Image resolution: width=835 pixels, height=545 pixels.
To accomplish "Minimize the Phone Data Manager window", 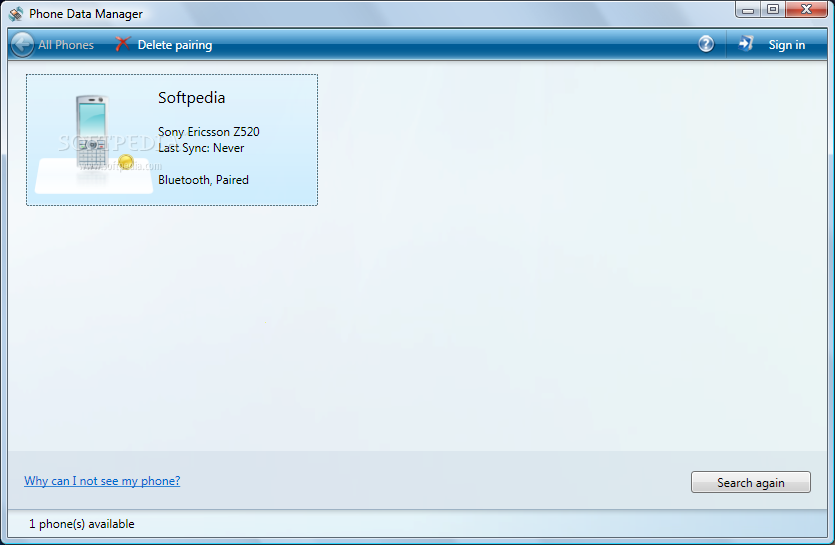I will coord(748,10).
